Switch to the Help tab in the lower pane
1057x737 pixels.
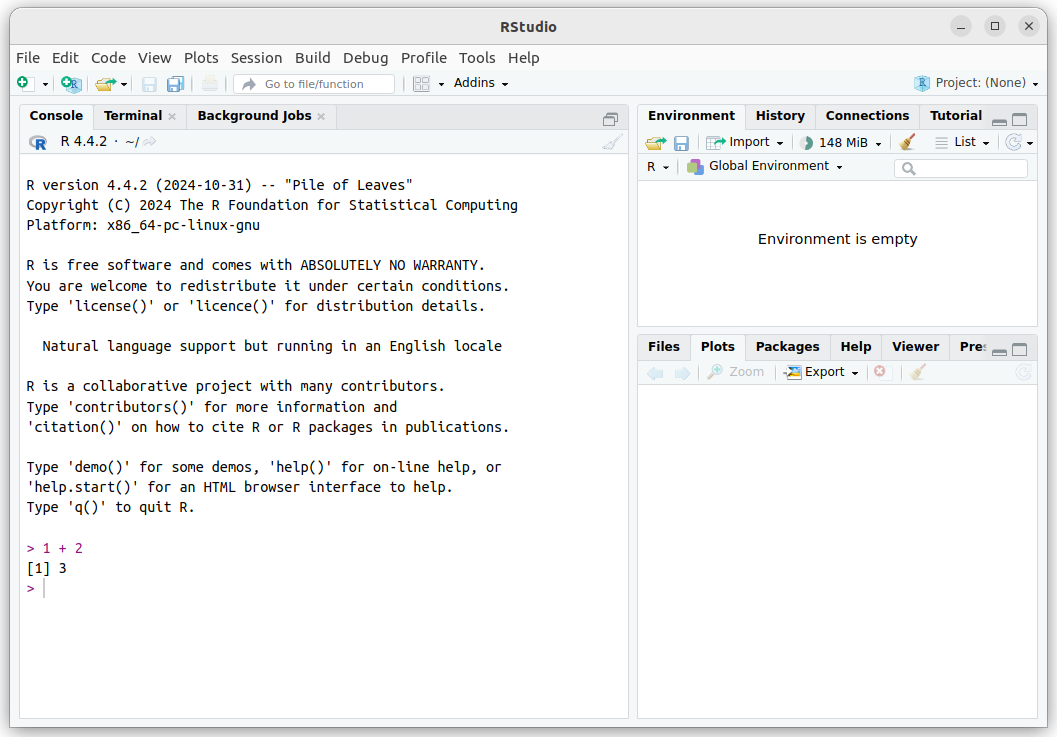pos(855,347)
